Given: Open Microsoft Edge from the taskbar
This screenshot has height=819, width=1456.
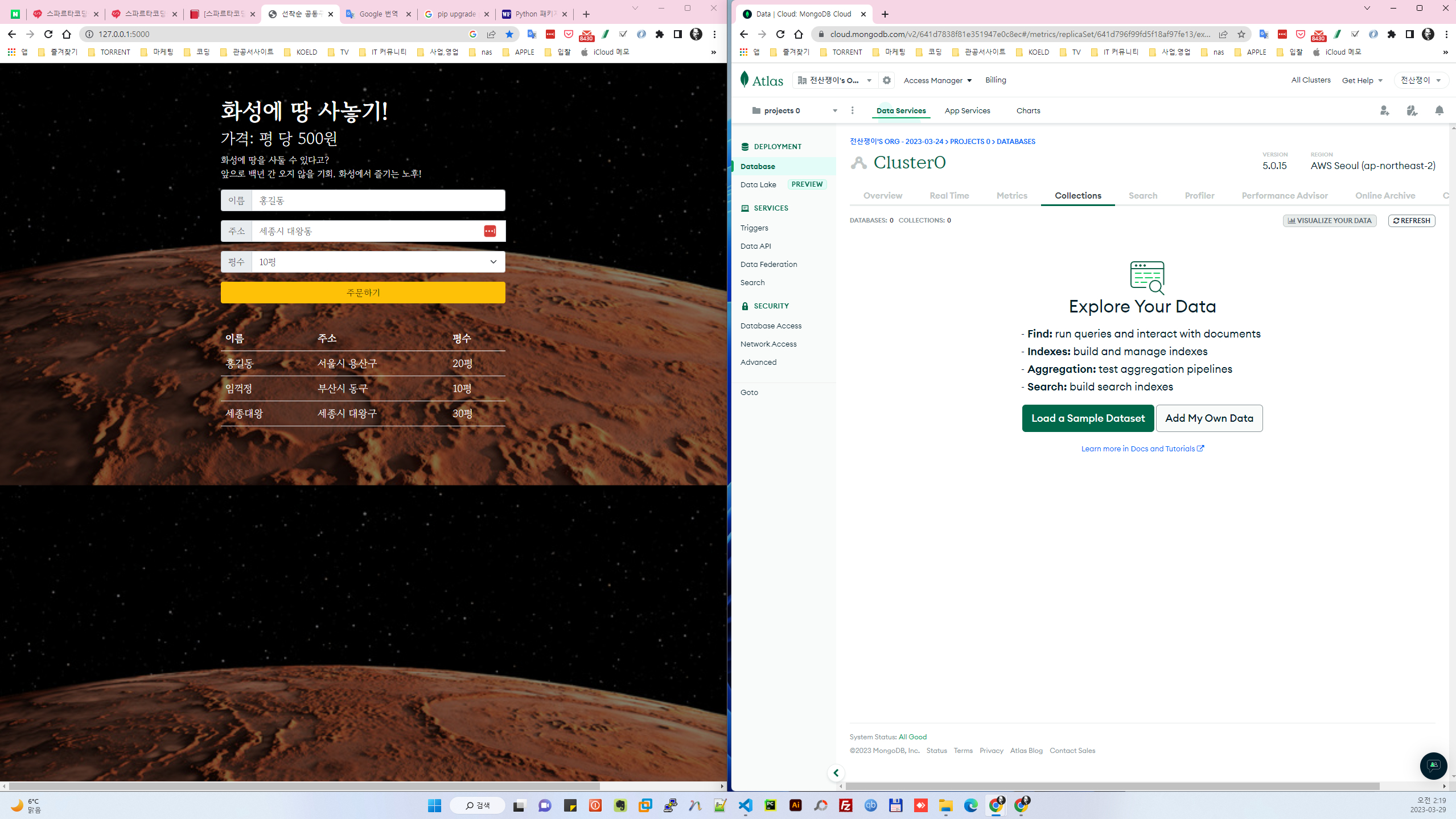Looking at the screenshot, I should point(970,805).
